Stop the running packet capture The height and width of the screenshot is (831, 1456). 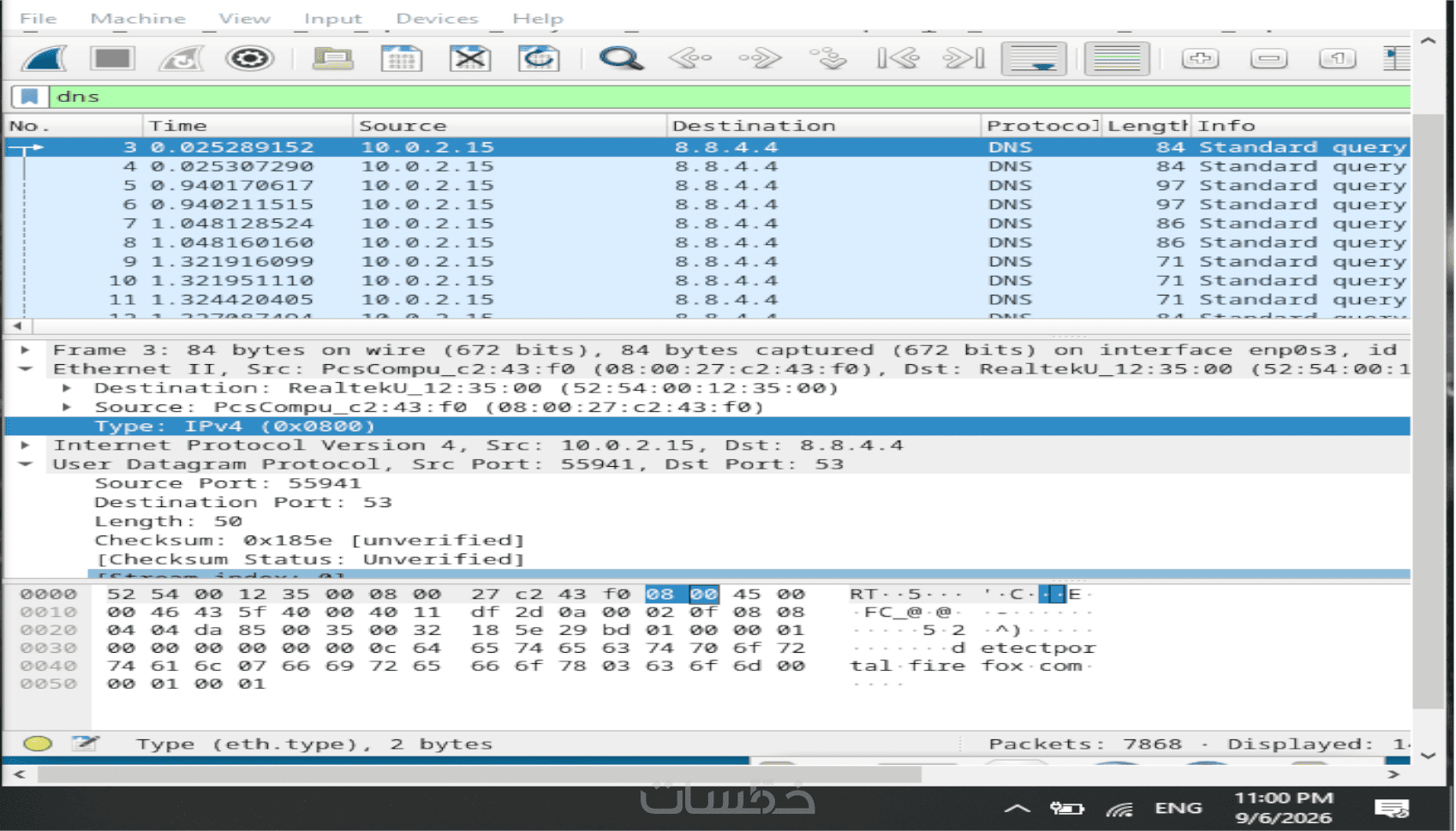point(112,58)
